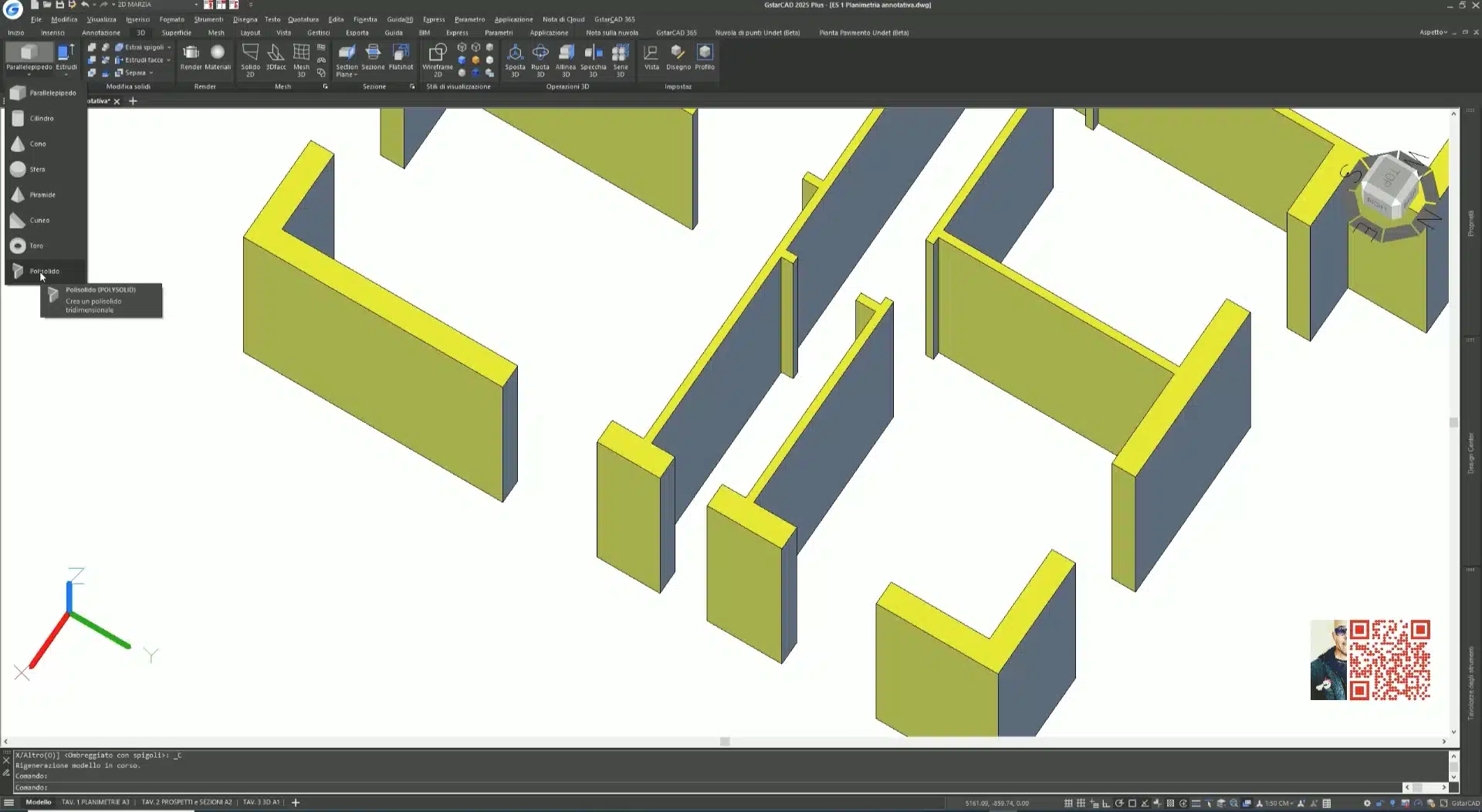This screenshot has width=1482, height=812.
Task: Open the Superficie ribbon tab
Action: click(x=176, y=32)
